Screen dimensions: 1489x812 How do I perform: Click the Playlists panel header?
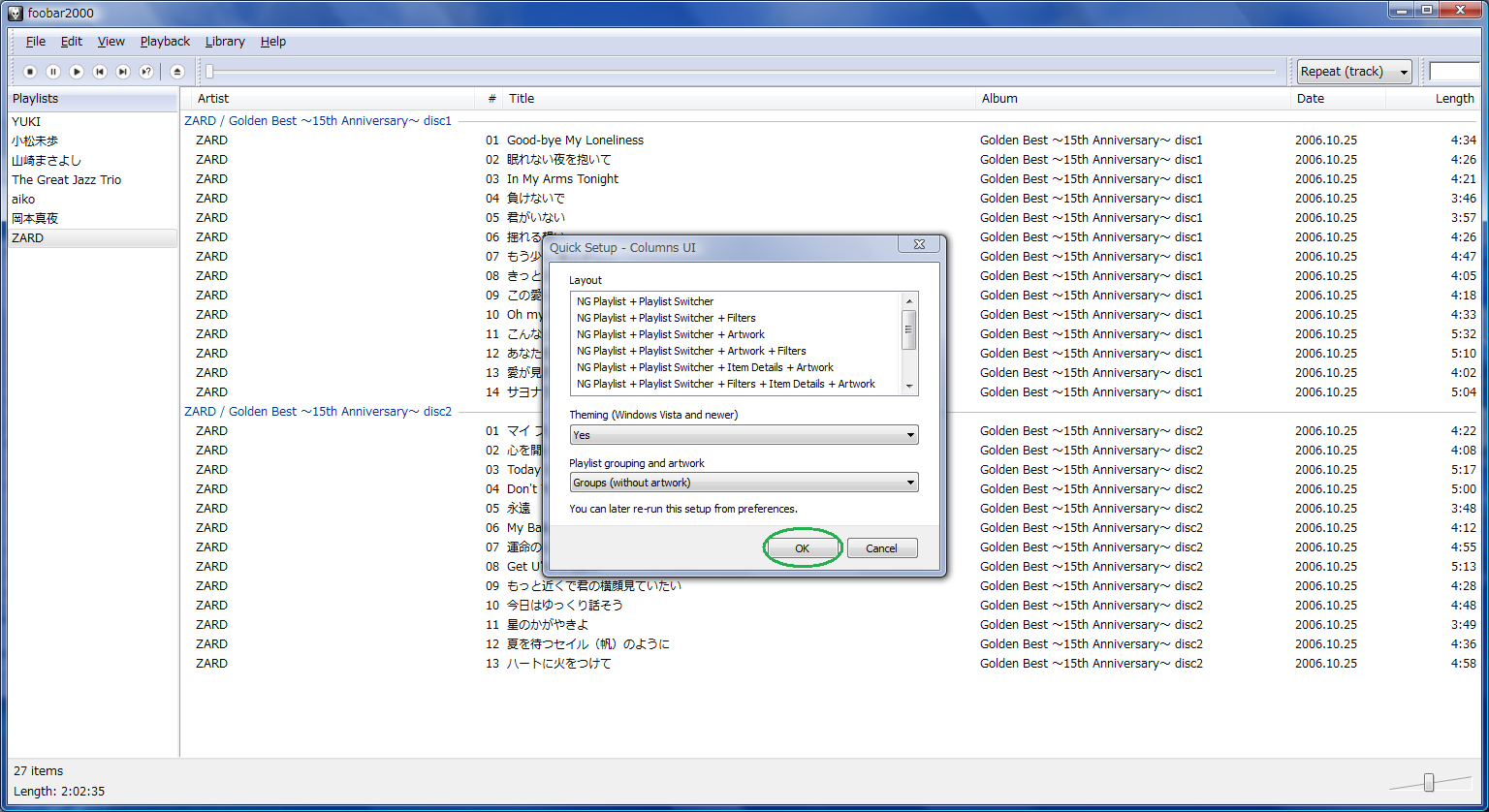[x=92, y=99]
